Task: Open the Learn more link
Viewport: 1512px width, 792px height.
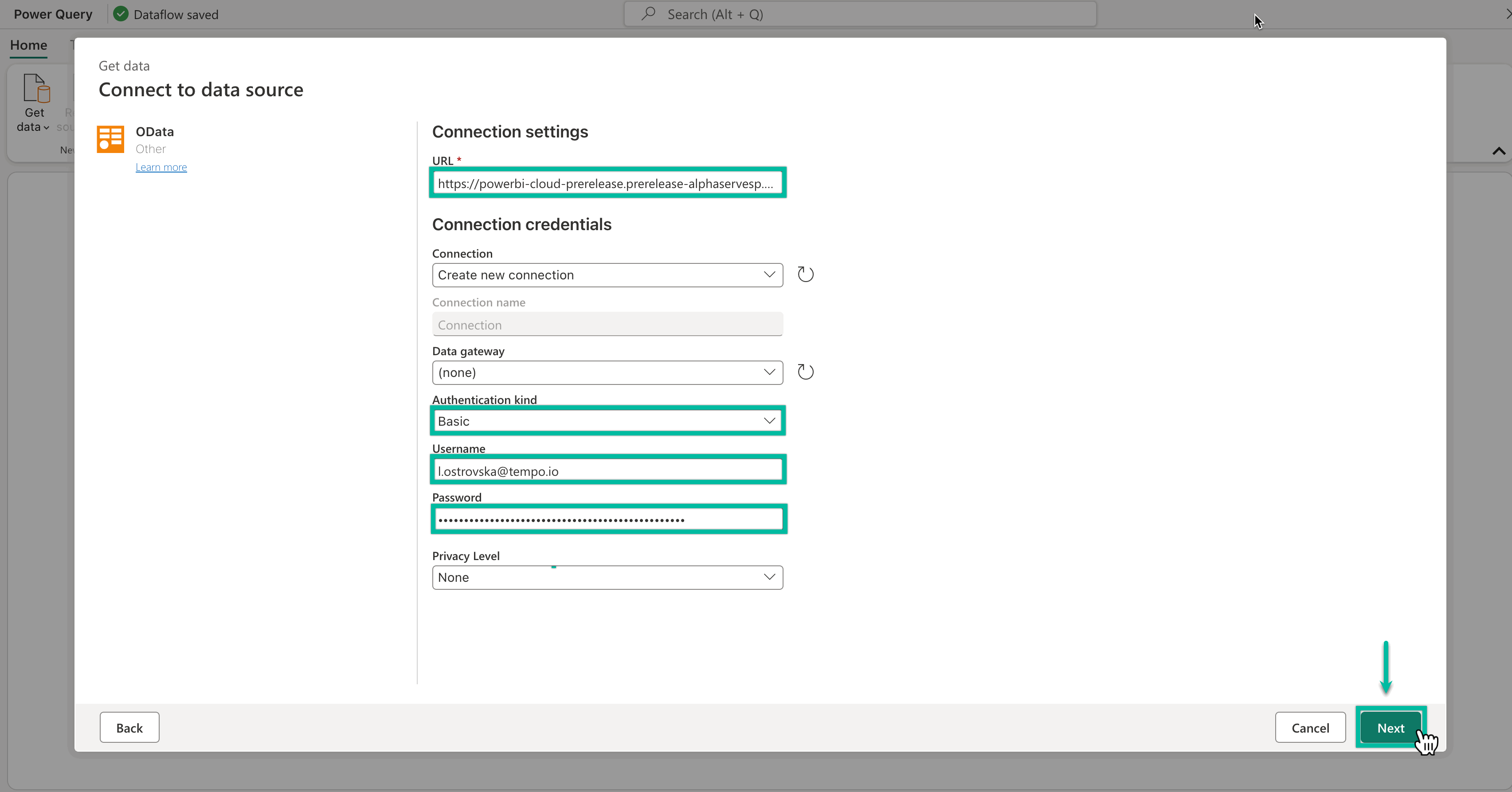Action: [161, 167]
